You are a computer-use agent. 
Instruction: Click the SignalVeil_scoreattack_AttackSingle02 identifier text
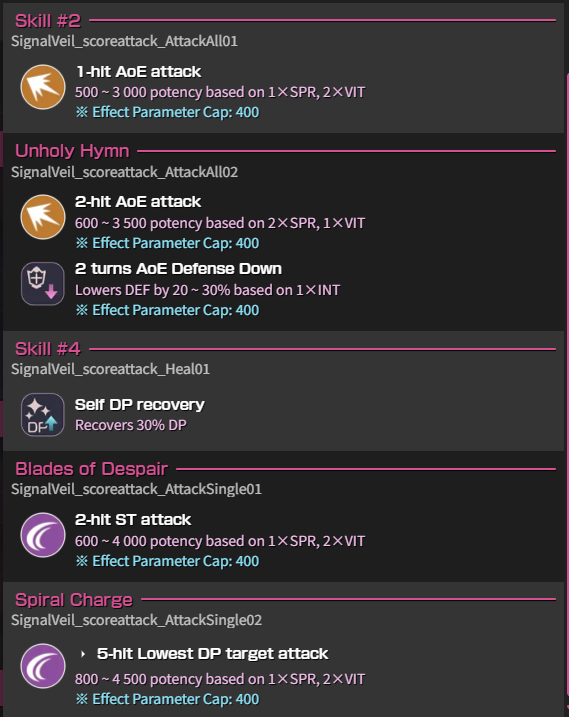coord(136,620)
